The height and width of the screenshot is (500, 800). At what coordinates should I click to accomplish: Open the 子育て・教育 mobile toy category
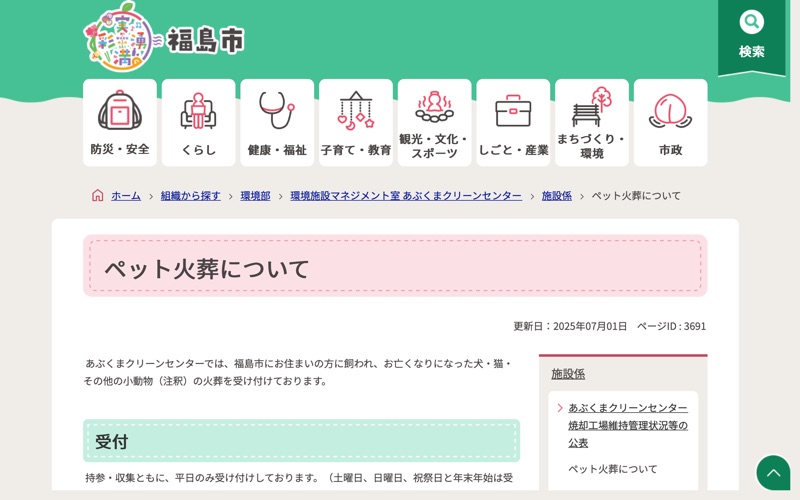356,122
